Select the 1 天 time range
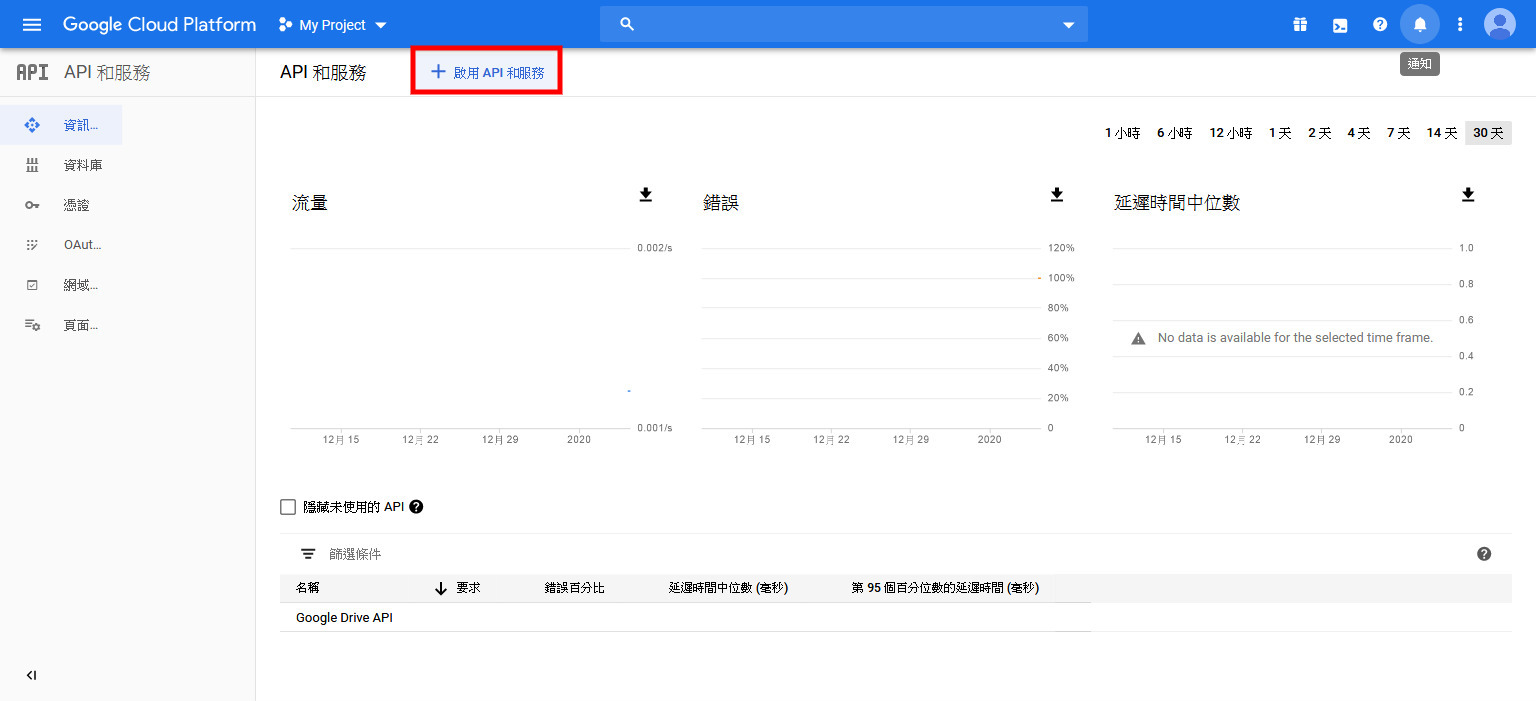Viewport: 1536px width, 701px height. [1280, 133]
